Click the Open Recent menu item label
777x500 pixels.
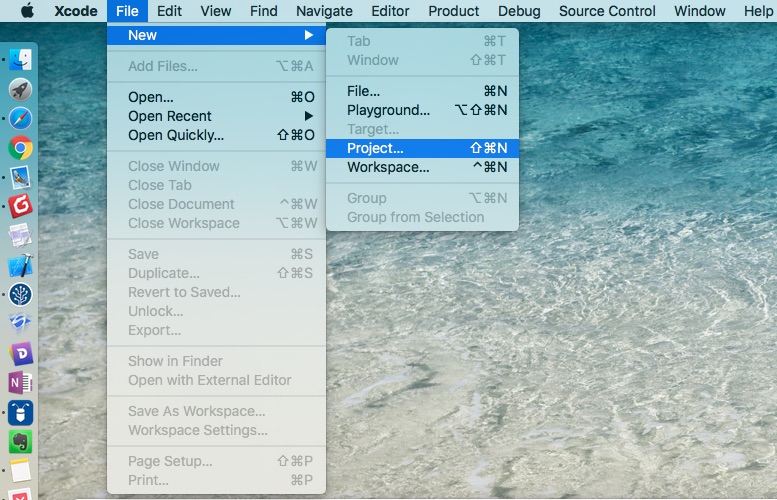169,116
